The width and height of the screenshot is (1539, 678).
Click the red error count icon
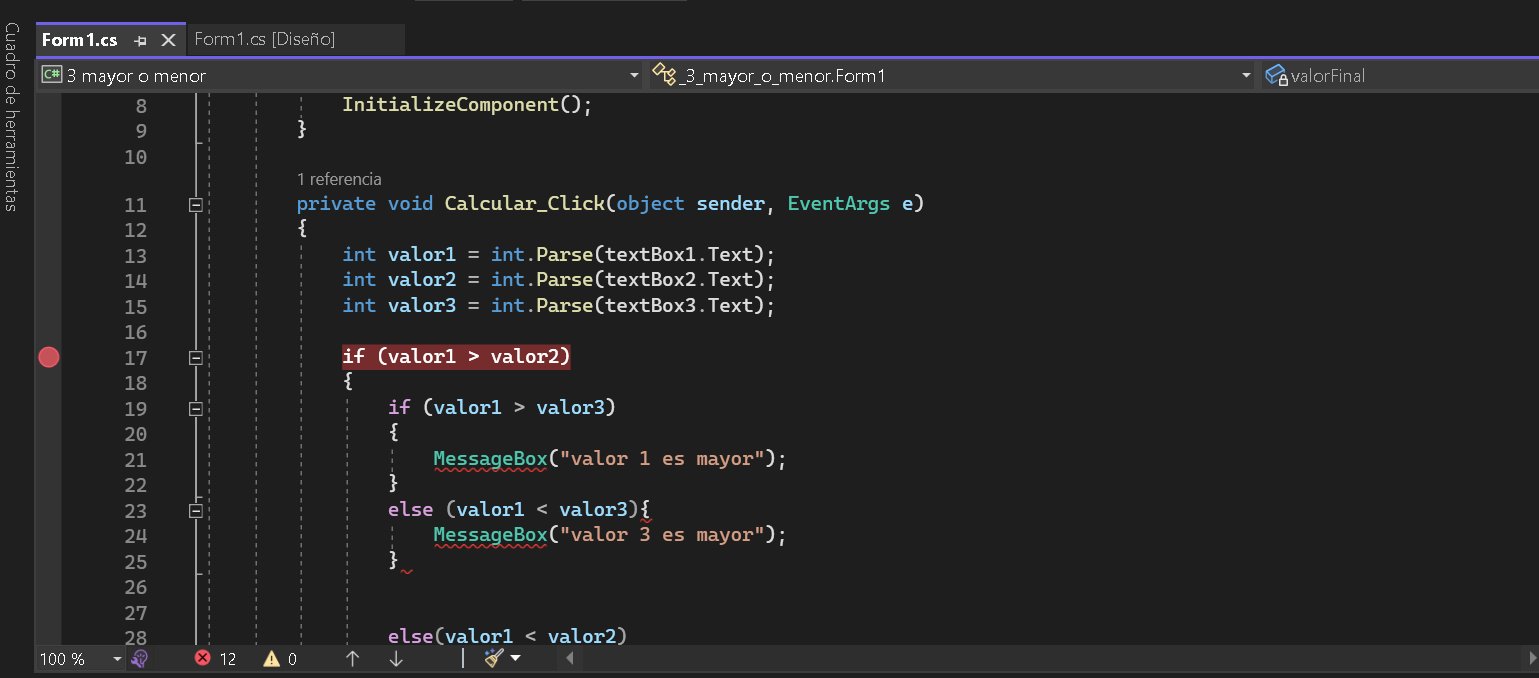click(203, 658)
